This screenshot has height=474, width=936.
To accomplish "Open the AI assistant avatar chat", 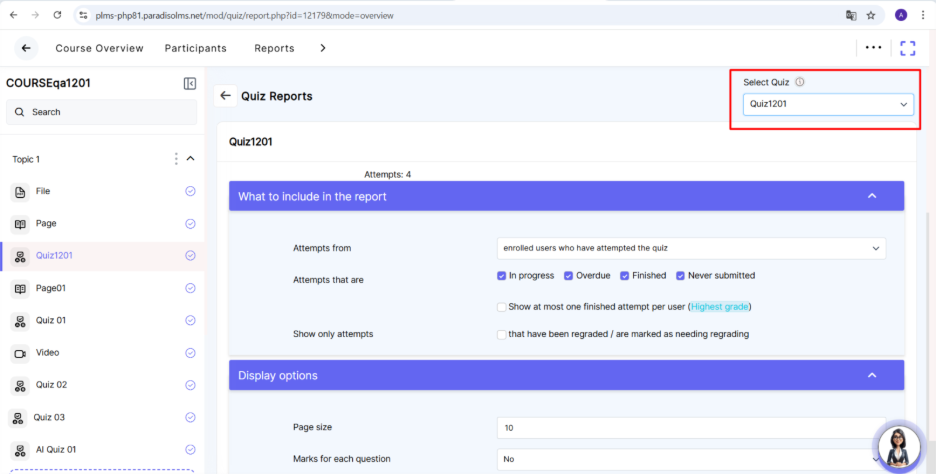I will (897, 443).
